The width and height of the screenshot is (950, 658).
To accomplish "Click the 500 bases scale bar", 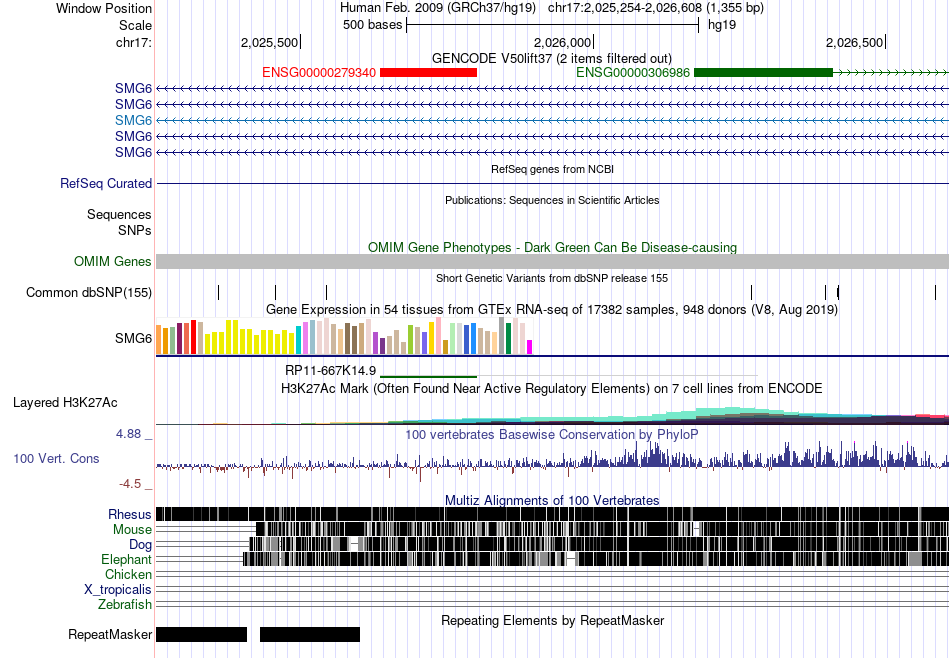I will [x=553, y=25].
